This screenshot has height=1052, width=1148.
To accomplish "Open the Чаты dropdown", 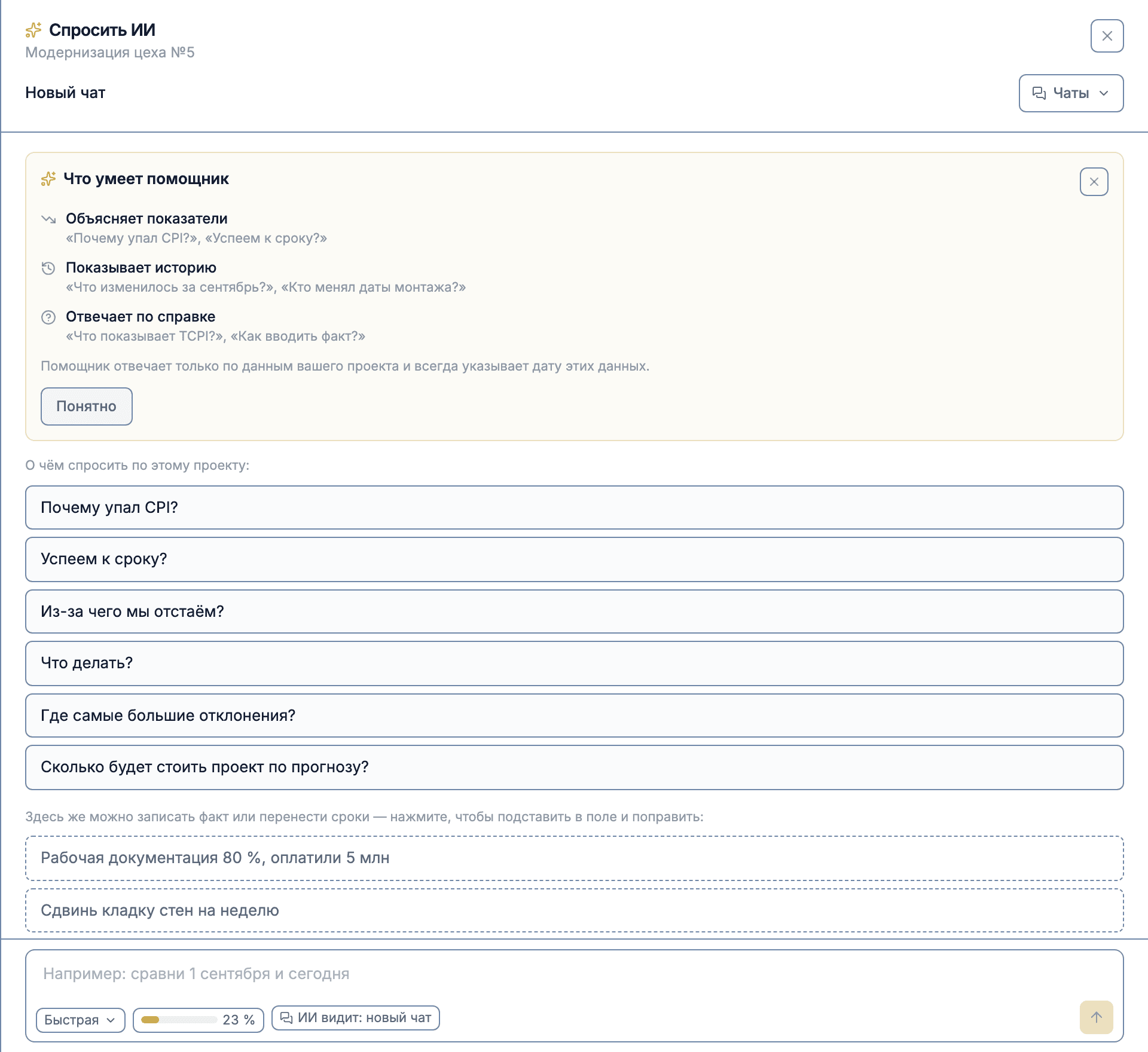I will point(1071,93).
